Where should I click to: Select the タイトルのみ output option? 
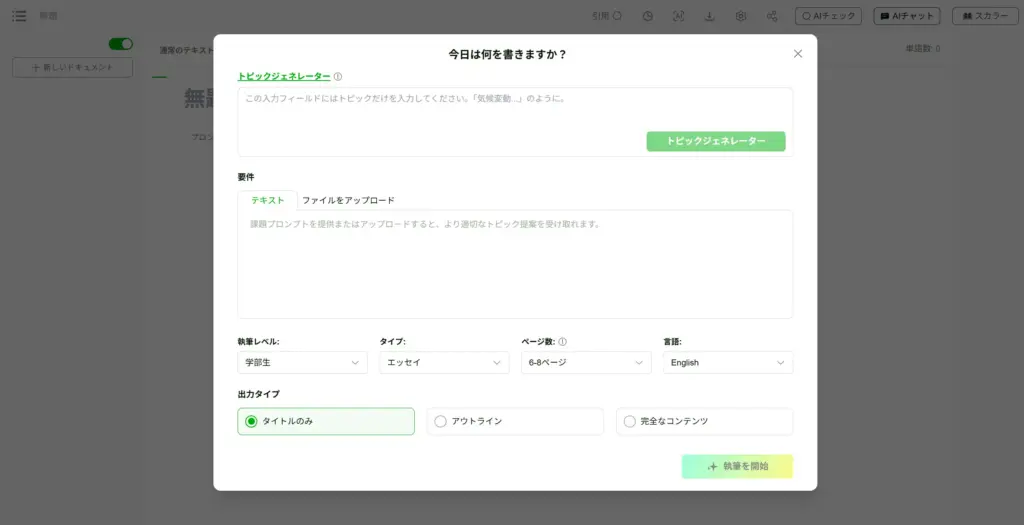[326, 421]
